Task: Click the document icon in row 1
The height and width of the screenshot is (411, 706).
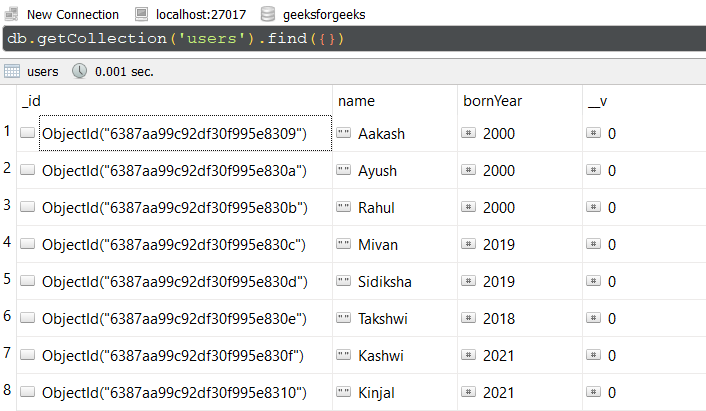Action: [x=27, y=133]
